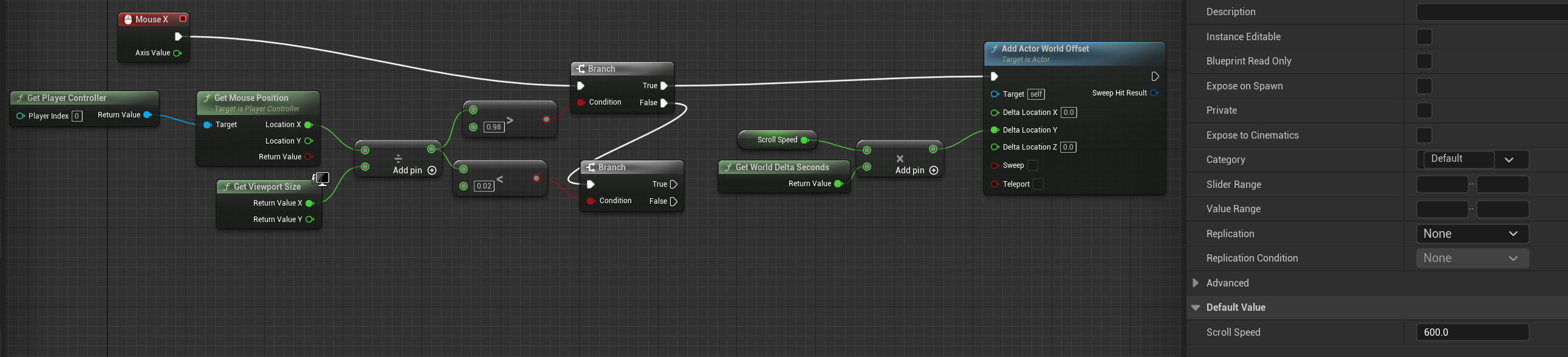Collapse the Default Value section
This screenshot has width=1568, height=357.
point(1196,308)
